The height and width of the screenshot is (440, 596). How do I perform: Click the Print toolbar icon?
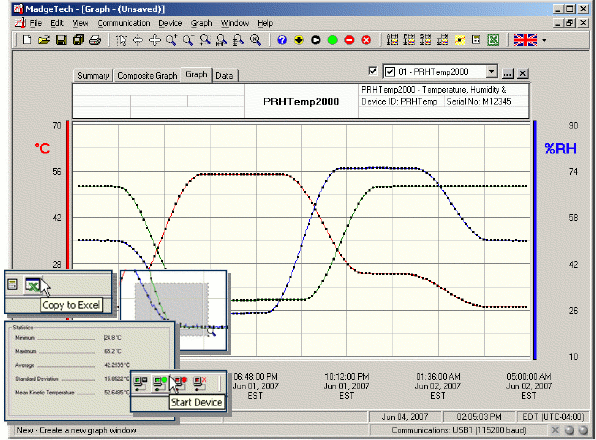click(x=95, y=40)
